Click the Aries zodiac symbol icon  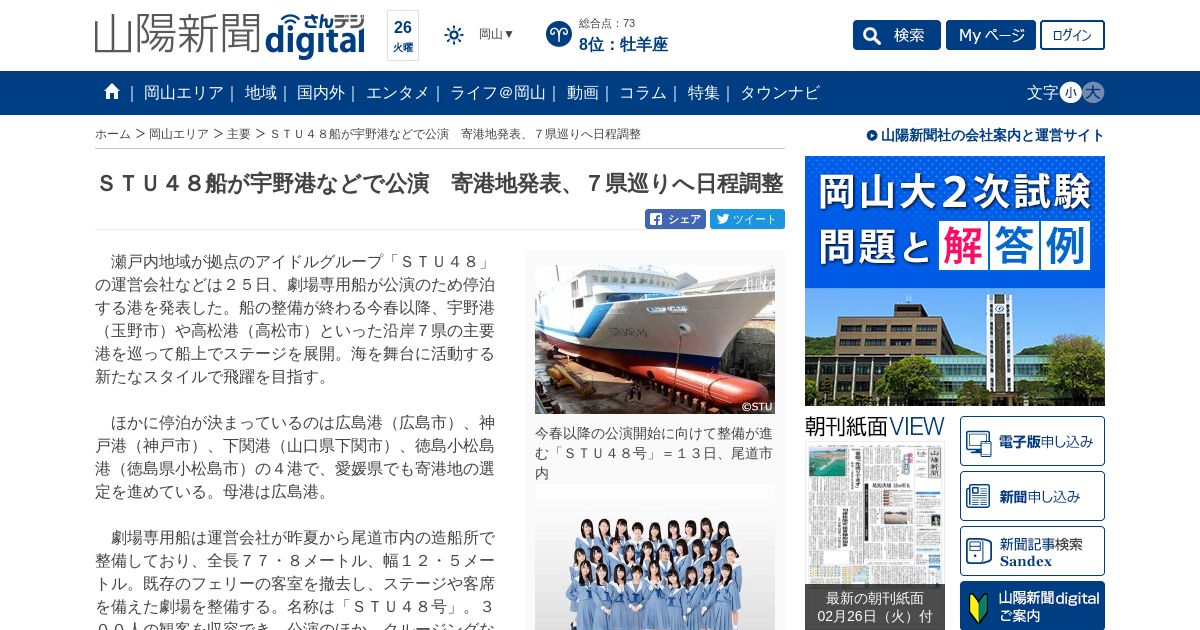click(559, 34)
